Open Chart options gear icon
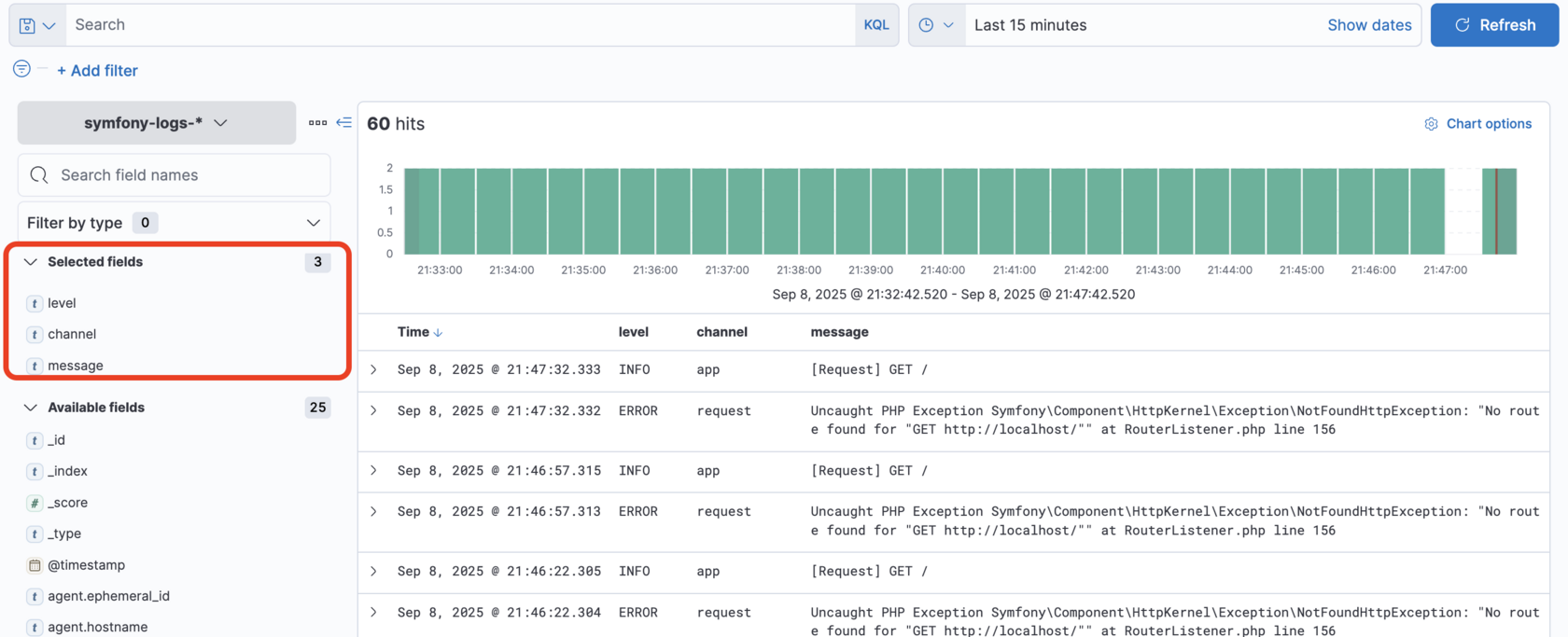The width and height of the screenshot is (1568, 637). coord(1431,124)
